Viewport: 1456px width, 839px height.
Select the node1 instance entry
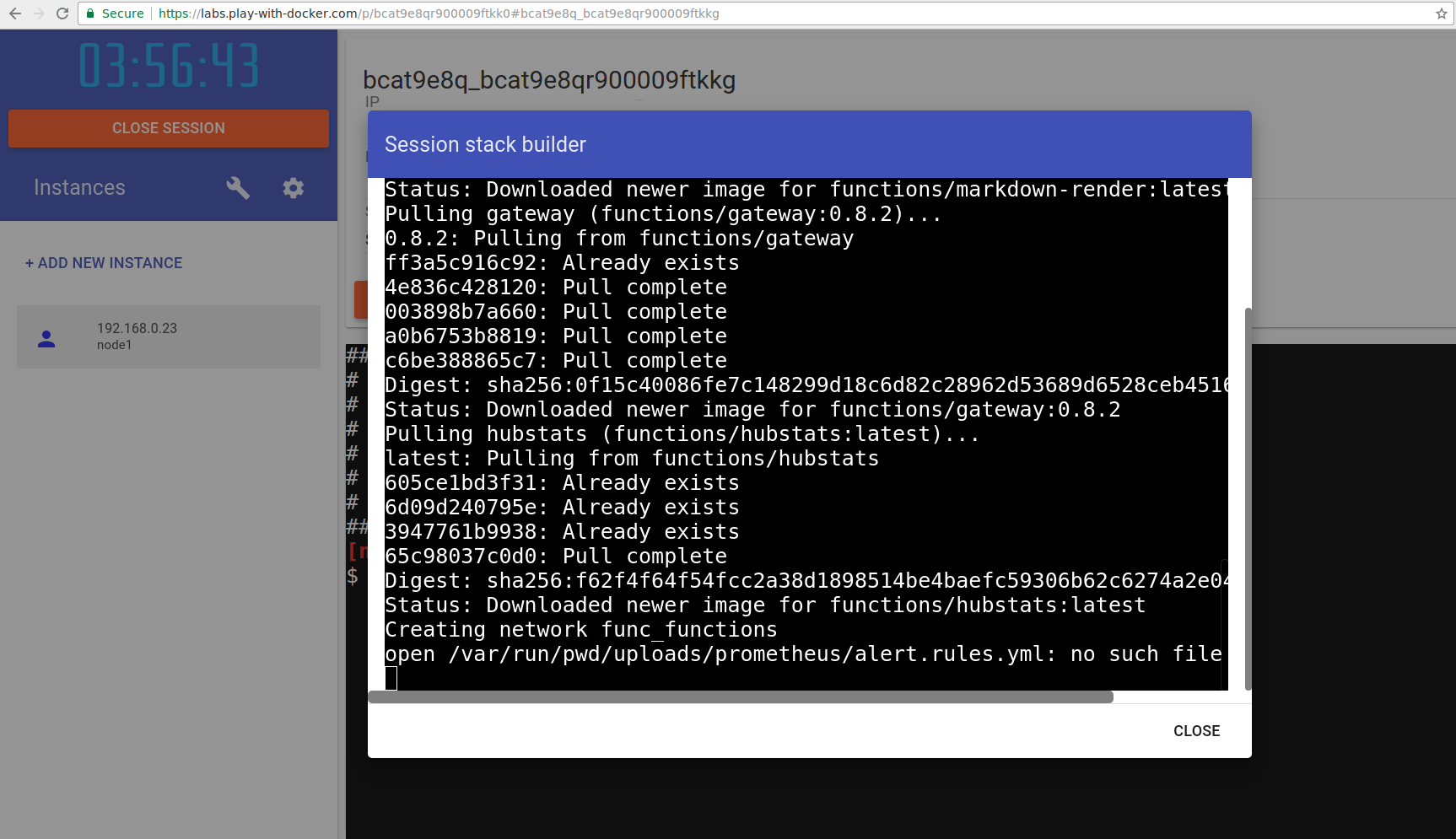click(x=168, y=336)
